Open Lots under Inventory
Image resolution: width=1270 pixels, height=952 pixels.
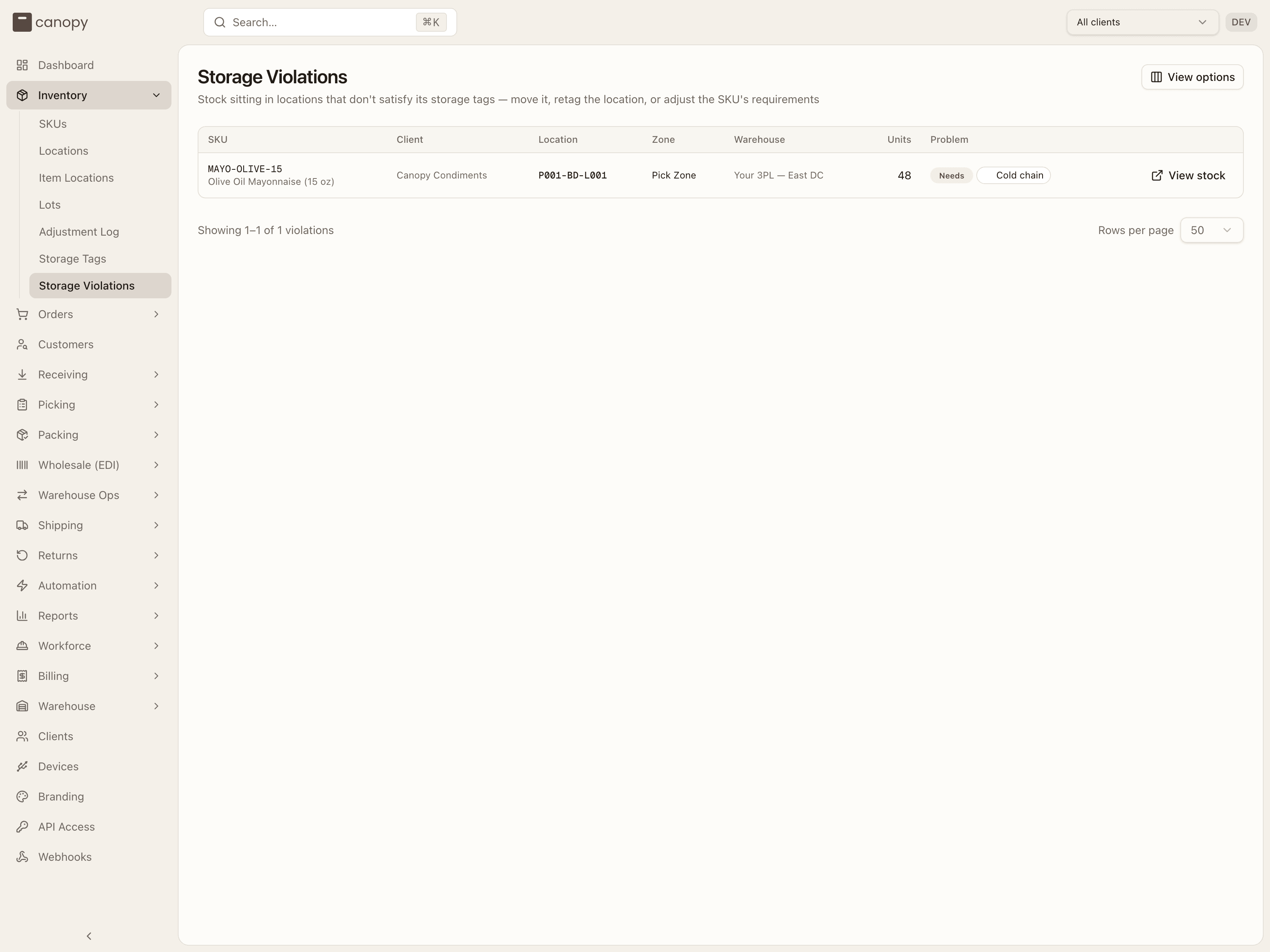click(100, 205)
